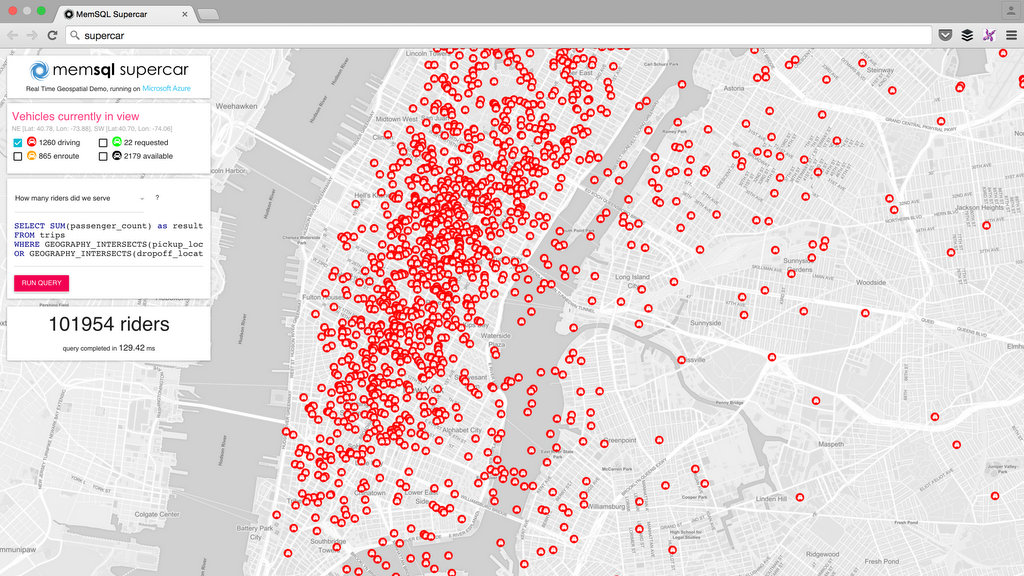
Task: Enable the 2179 available checkbox
Action: point(103,156)
